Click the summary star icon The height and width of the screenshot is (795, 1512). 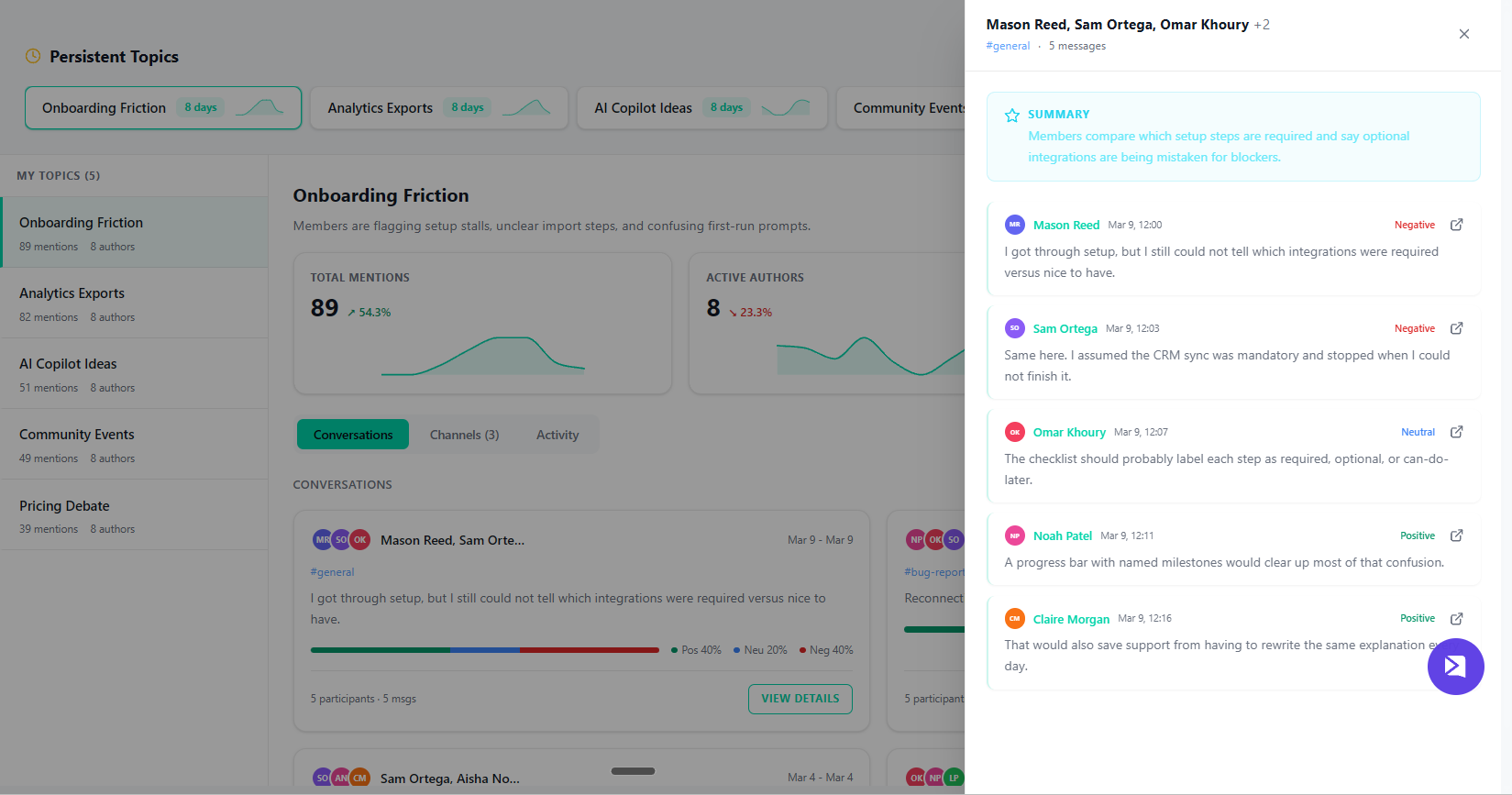[x=1011, y=116]
